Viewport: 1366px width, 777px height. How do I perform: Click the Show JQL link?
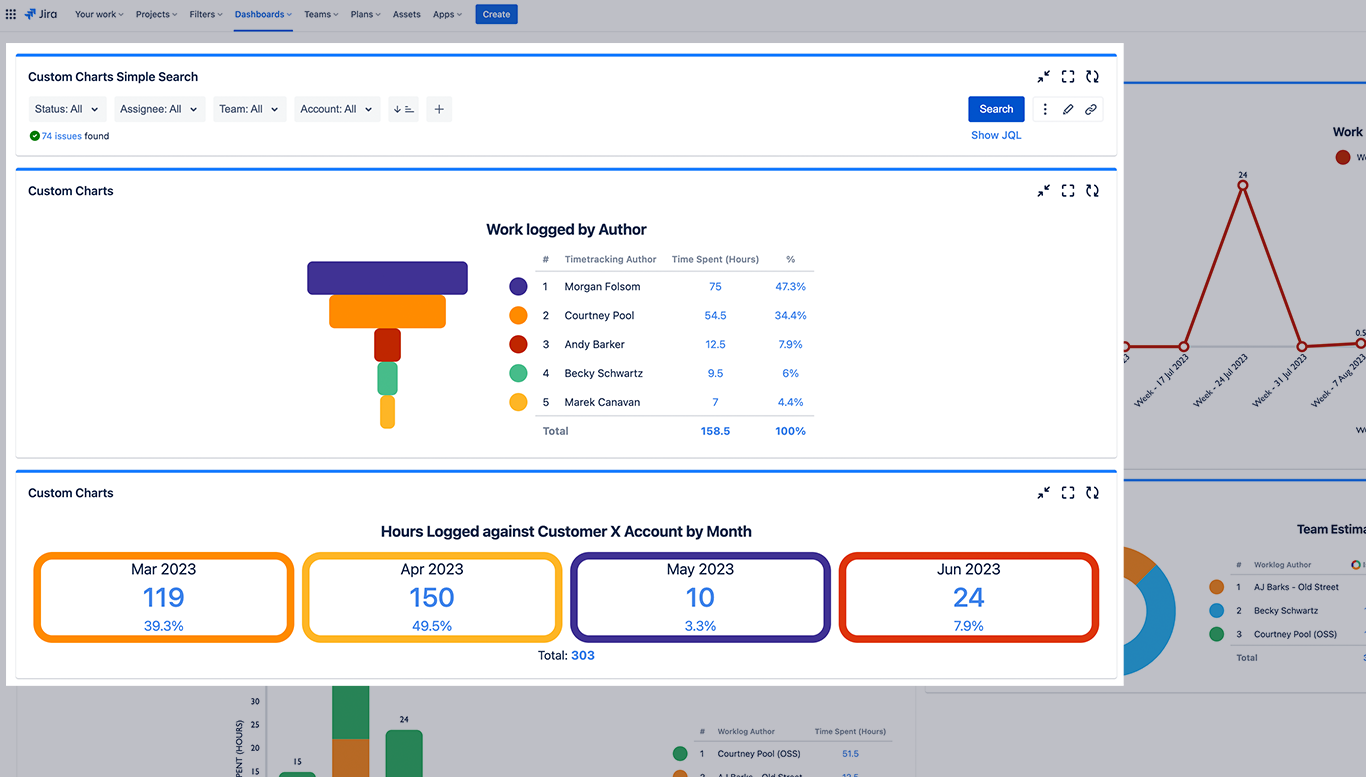(996, 135)
